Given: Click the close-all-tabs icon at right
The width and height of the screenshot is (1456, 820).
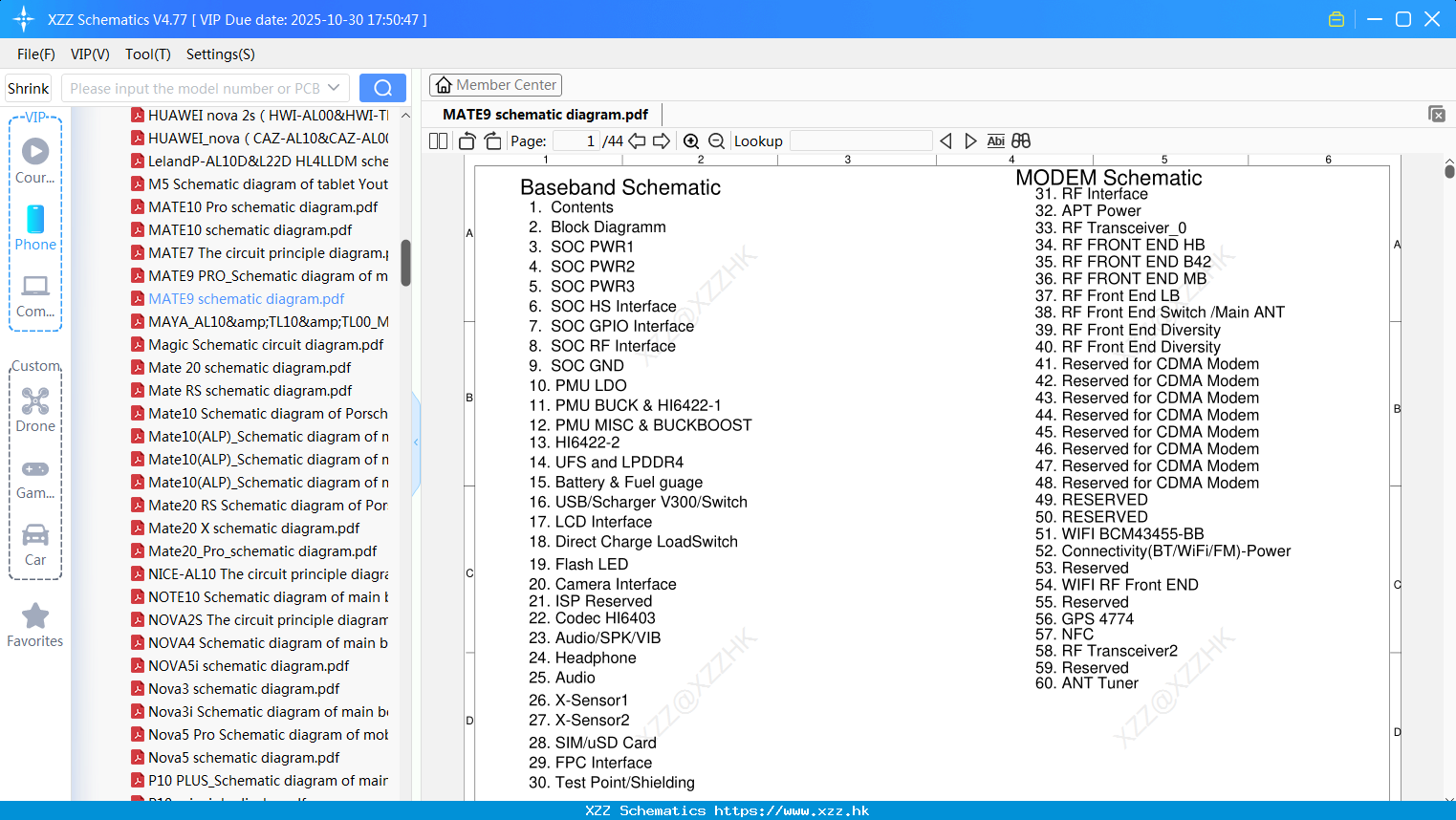Looking at the screenshot, I should point(1437,114).
